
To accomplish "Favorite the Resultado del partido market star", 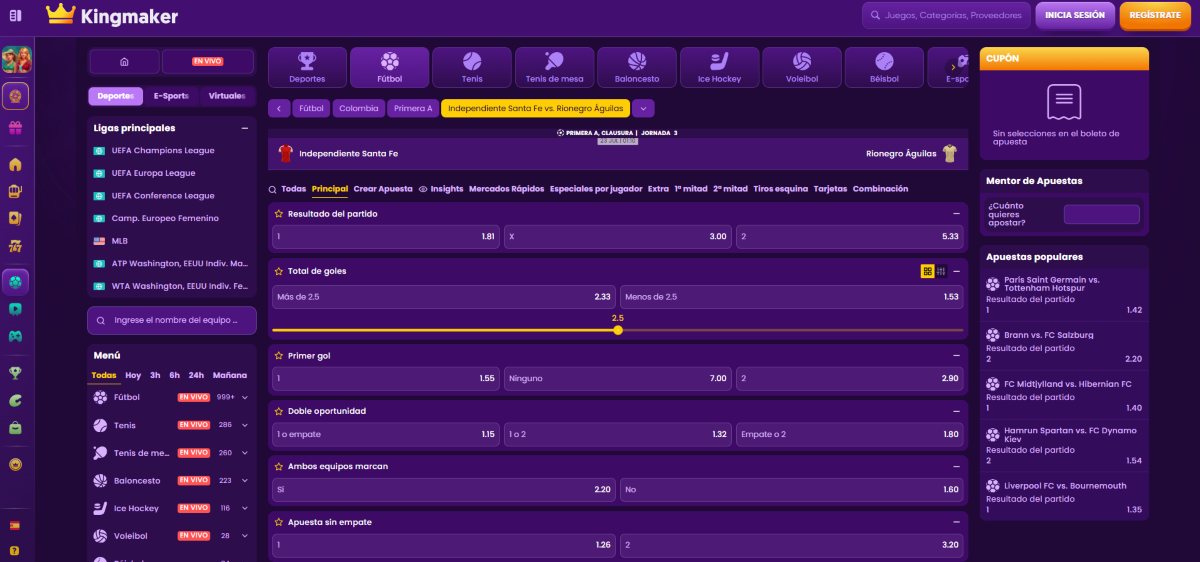I will click(x=279, y=214).
